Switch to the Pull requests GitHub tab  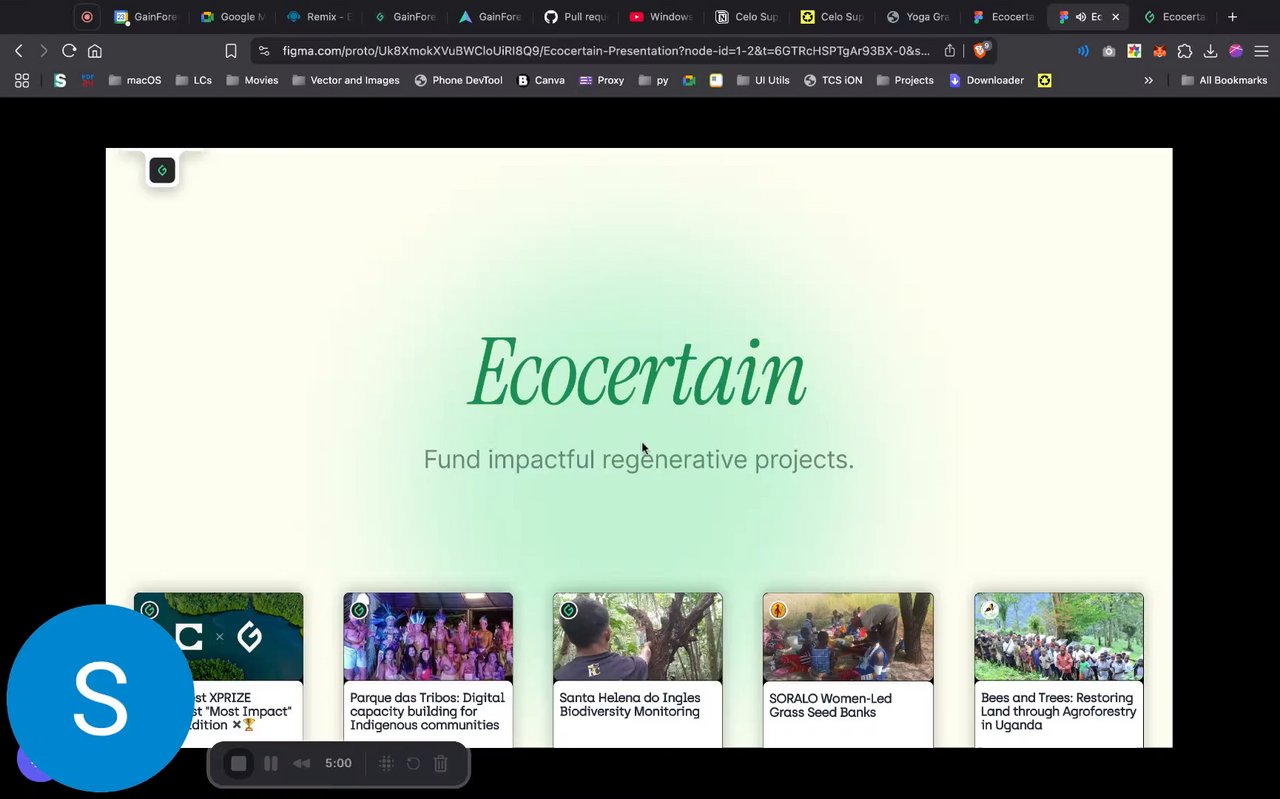[x=577, y=17]
